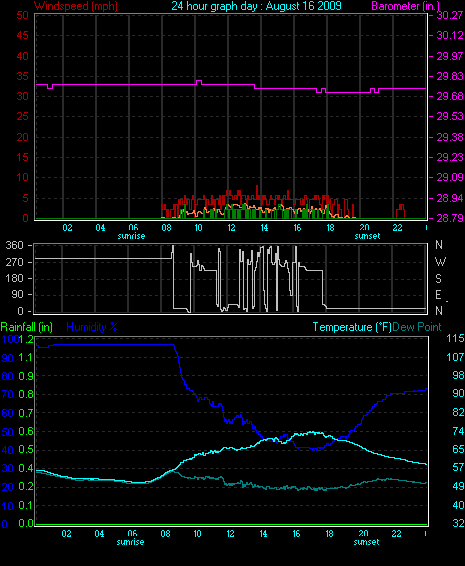Click the 360 wind direction axis label

pyautogui.click(x=14, y=245)
